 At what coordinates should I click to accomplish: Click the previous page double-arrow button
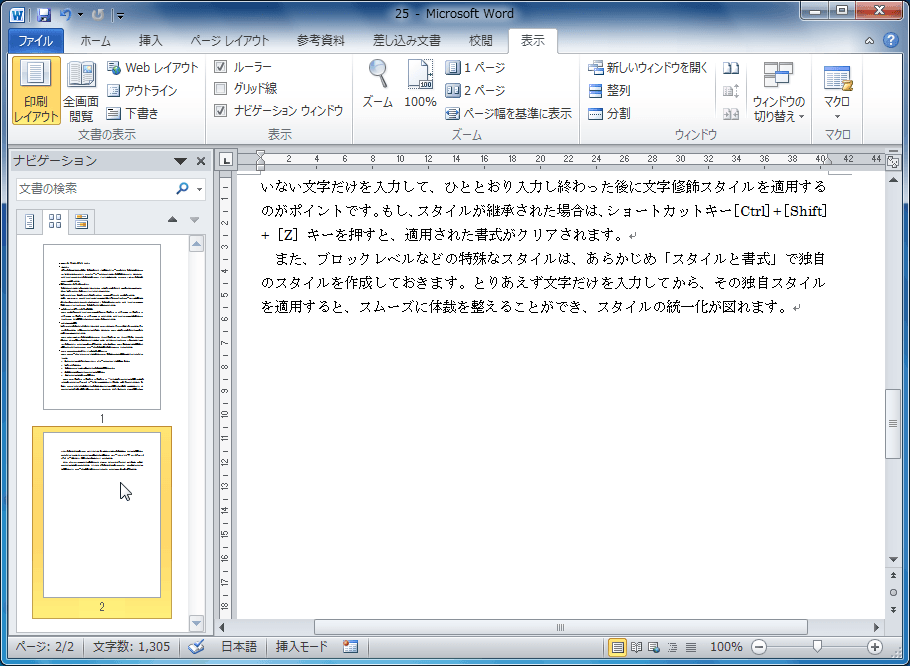pos(893,575)
